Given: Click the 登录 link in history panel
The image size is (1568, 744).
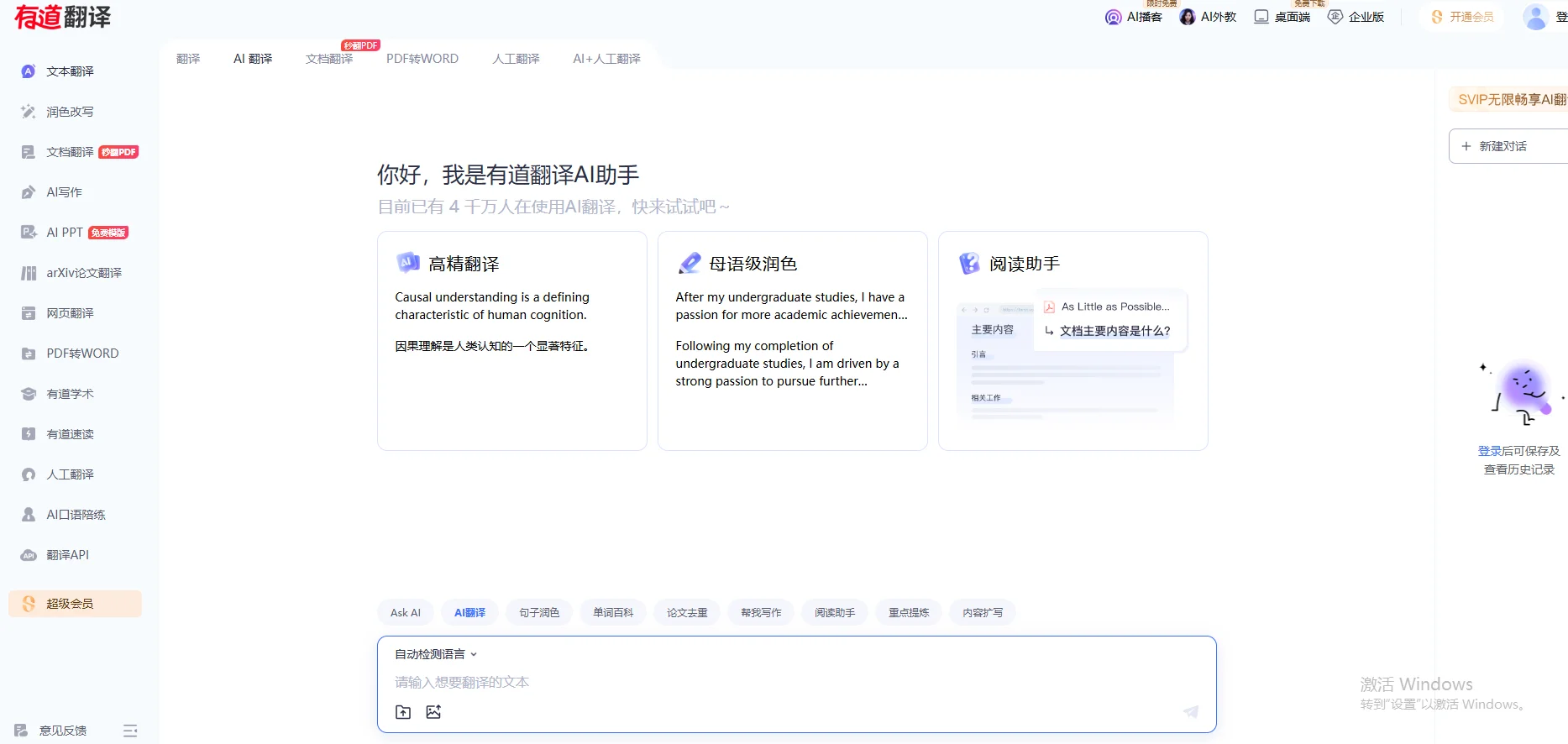Looking at the screenshot, I should 1489,451.
